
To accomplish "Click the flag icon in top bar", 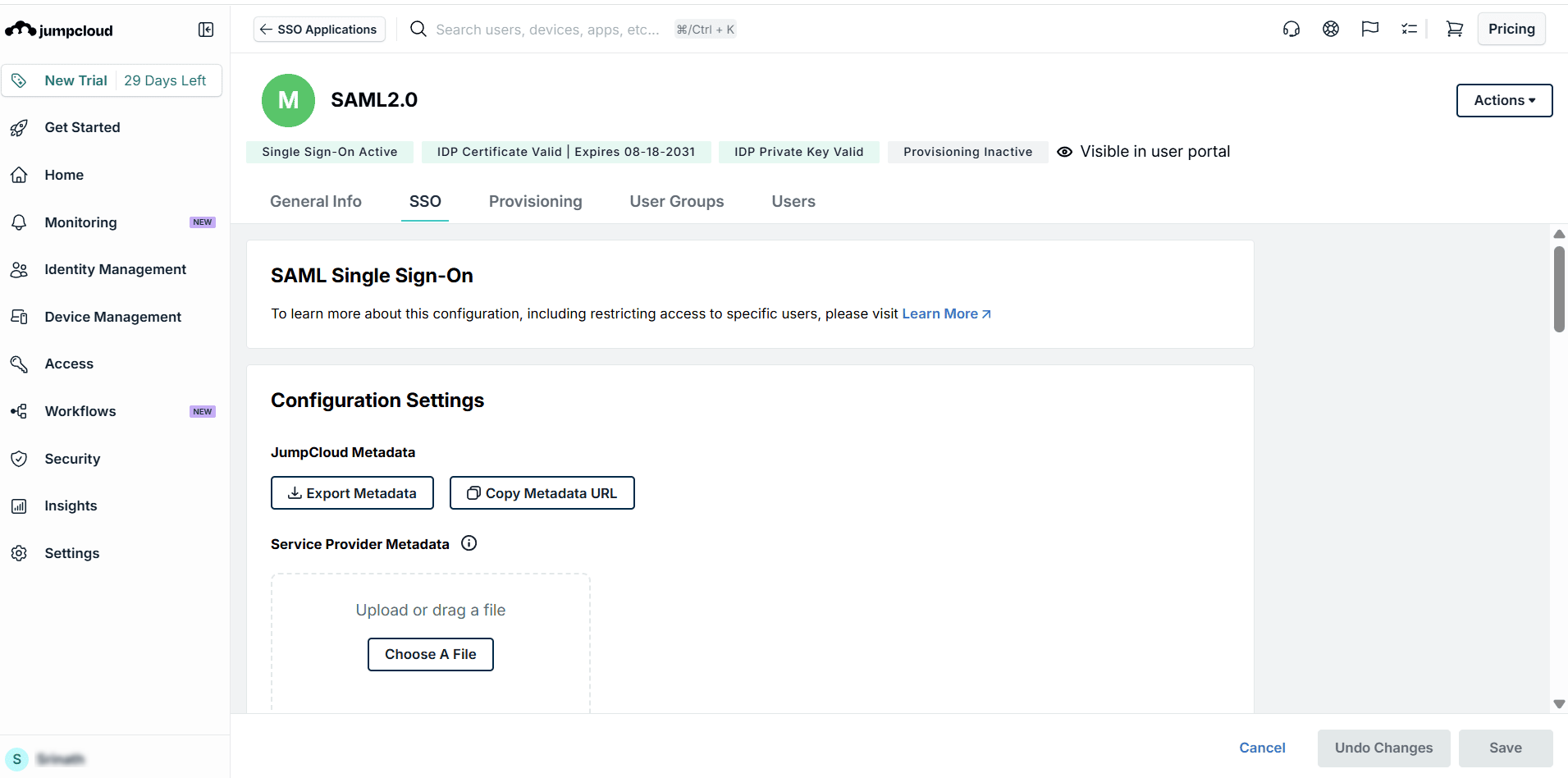I will 1370,30.
